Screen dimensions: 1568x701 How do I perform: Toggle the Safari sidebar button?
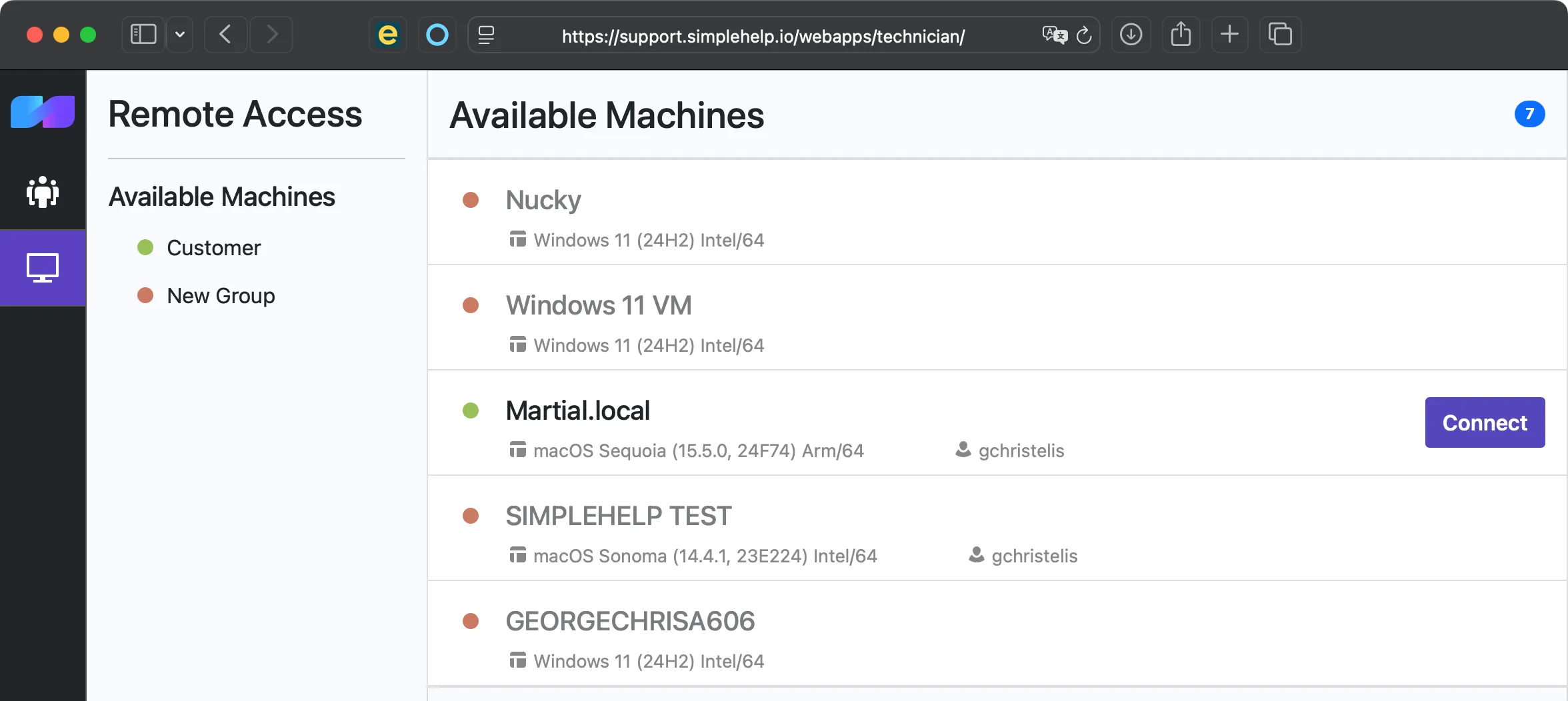pyautogui.click(x=143, y=34)
